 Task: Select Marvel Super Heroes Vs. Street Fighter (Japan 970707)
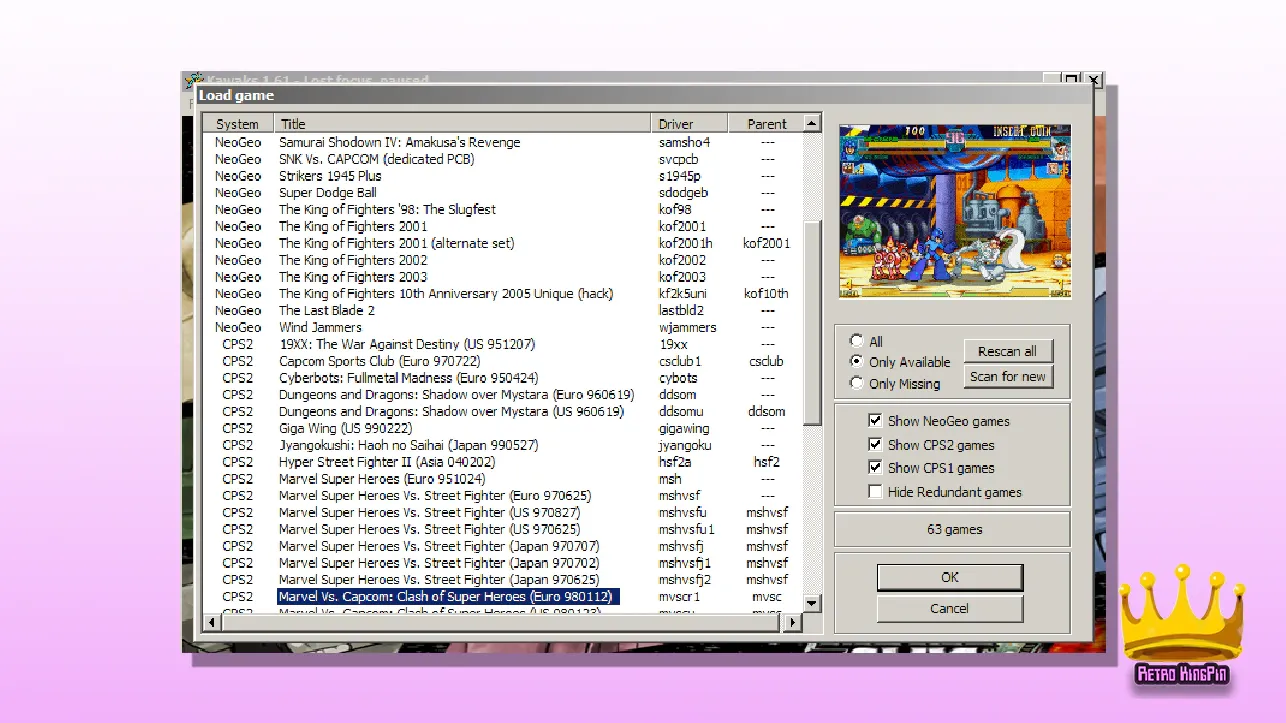tap(503, 546)
